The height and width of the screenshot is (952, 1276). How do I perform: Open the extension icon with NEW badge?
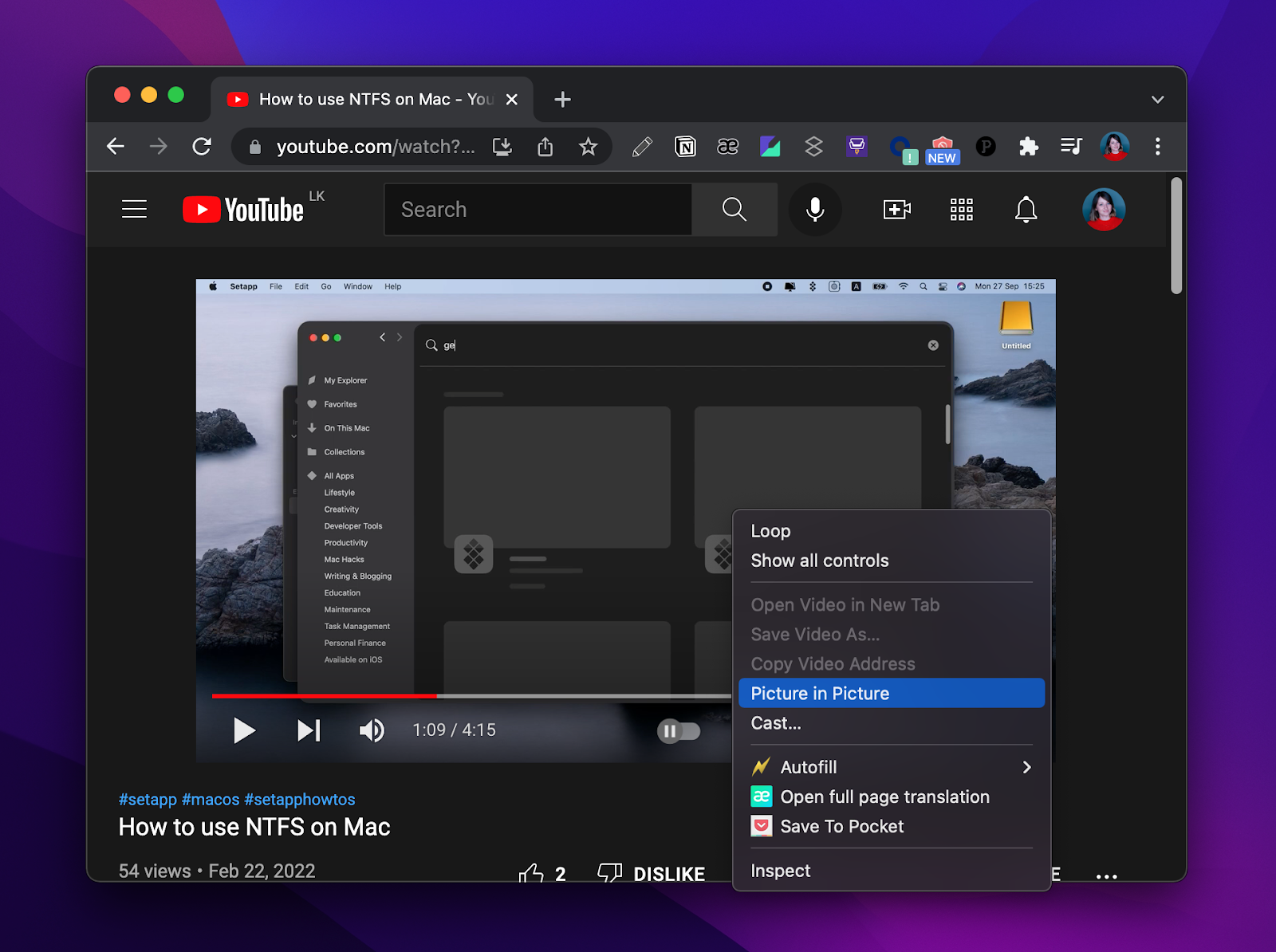pyautogui.click(x=943, y=148)
